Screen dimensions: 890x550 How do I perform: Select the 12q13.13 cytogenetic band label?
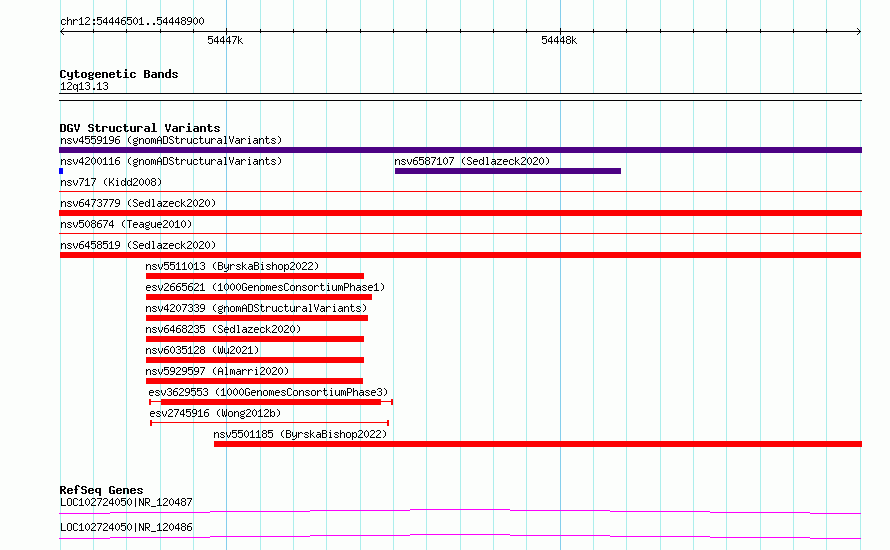point(84,86)
